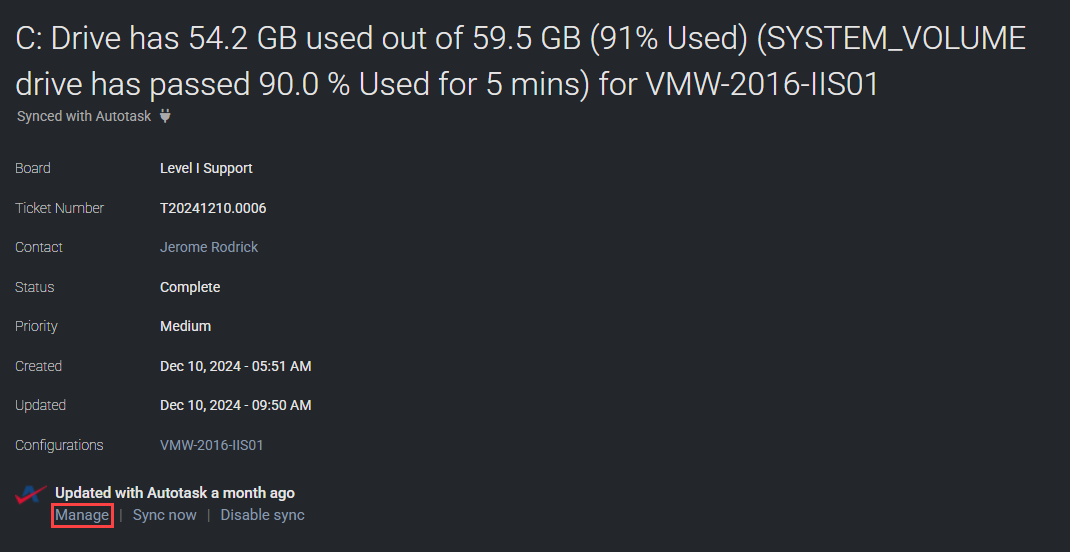Screen dimensions: 1070x552
Task: Click the Autotask checkmark logo icon
Action: pos(31,494)
